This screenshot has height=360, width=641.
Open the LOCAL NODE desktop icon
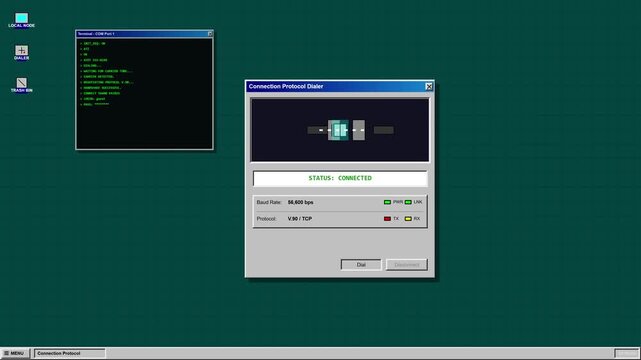click(21, 20)
